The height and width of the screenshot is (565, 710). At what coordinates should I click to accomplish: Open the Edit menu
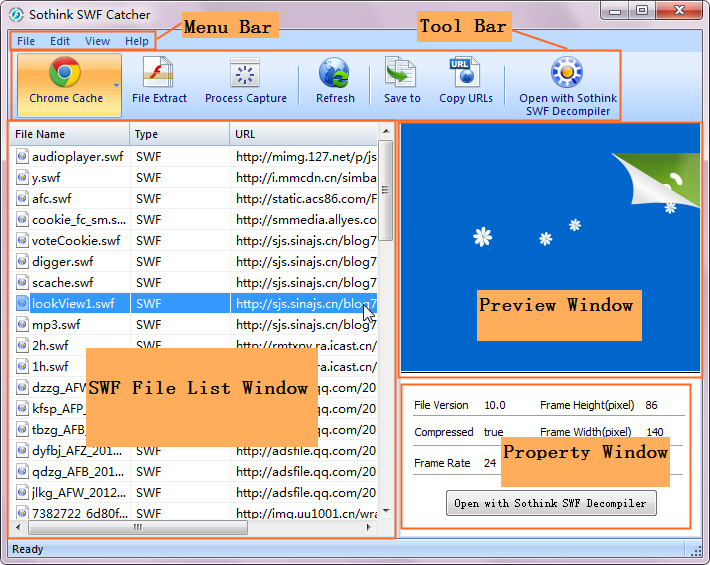tap(60, 41)
